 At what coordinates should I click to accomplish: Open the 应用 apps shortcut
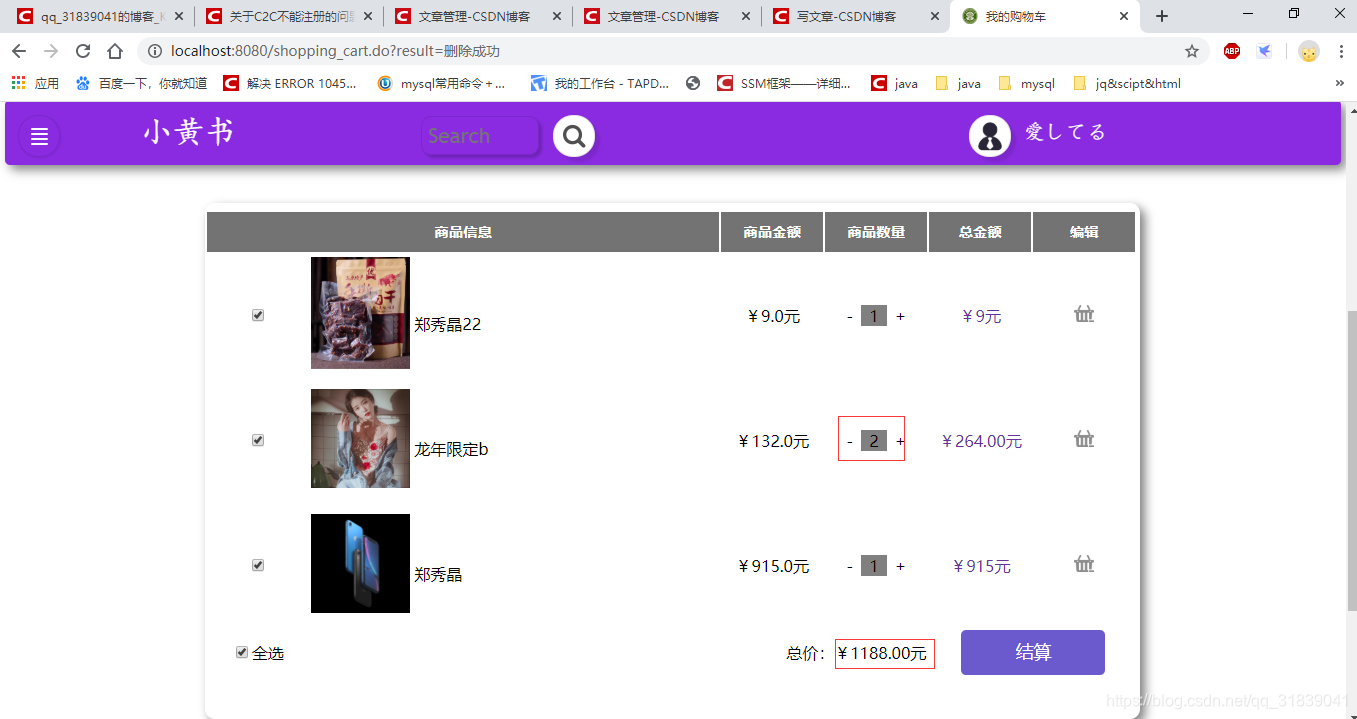tap(35, 83)
